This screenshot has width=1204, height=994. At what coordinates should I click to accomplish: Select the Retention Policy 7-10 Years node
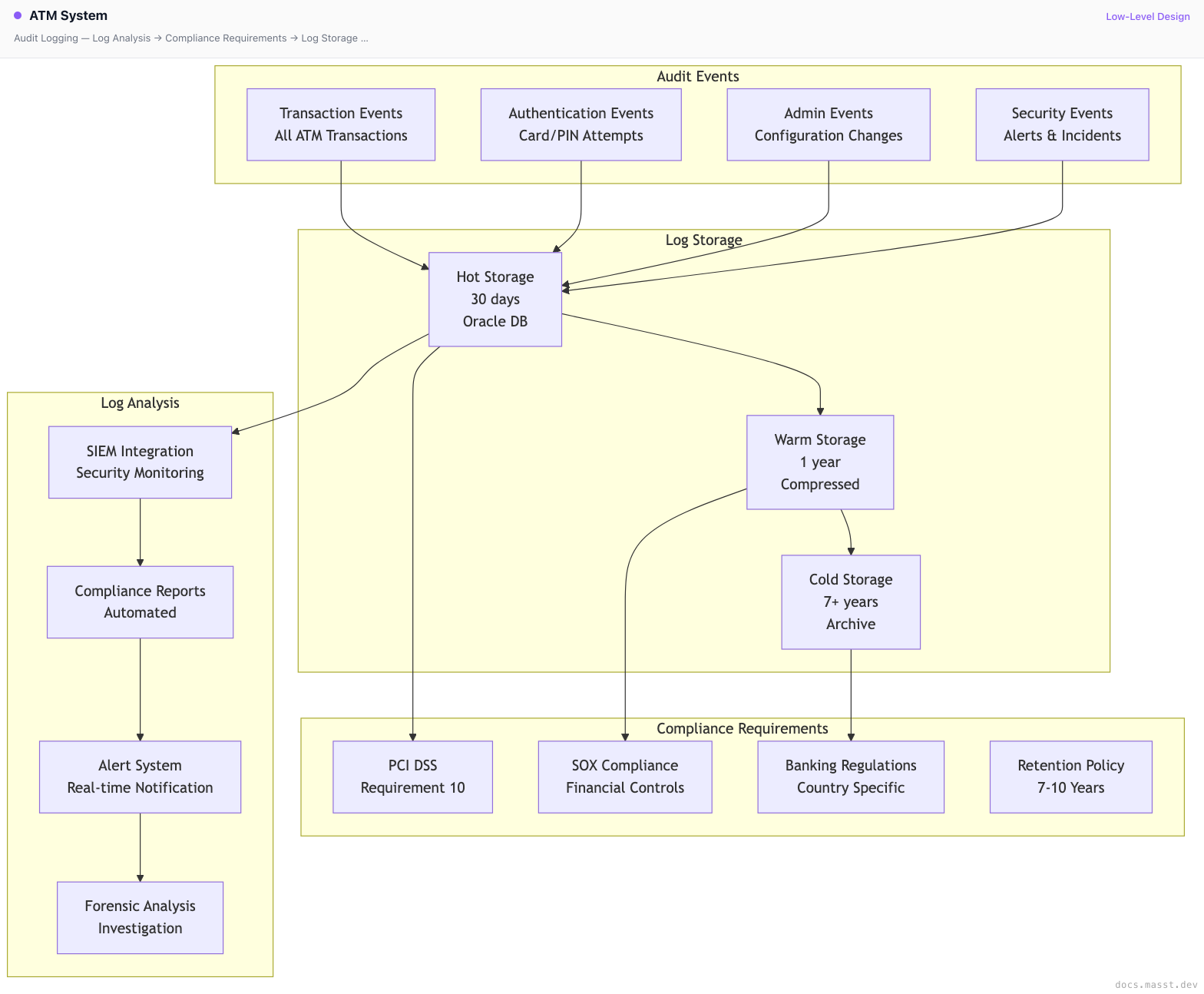tap(1070, 777)
